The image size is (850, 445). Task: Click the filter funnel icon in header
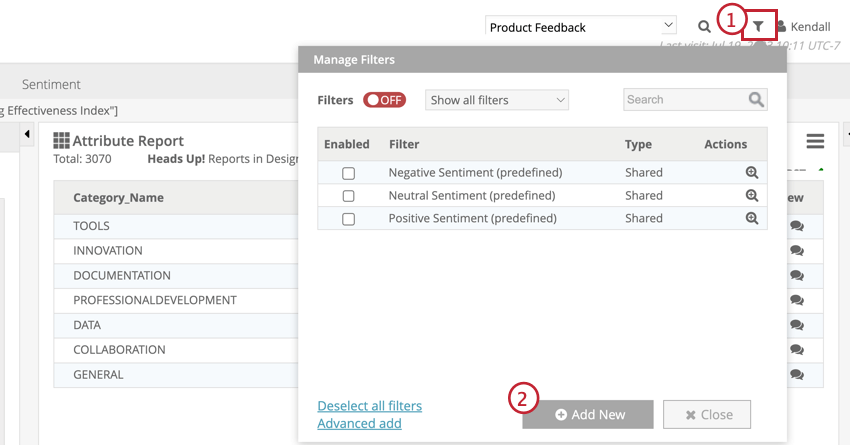coord(759,26)
